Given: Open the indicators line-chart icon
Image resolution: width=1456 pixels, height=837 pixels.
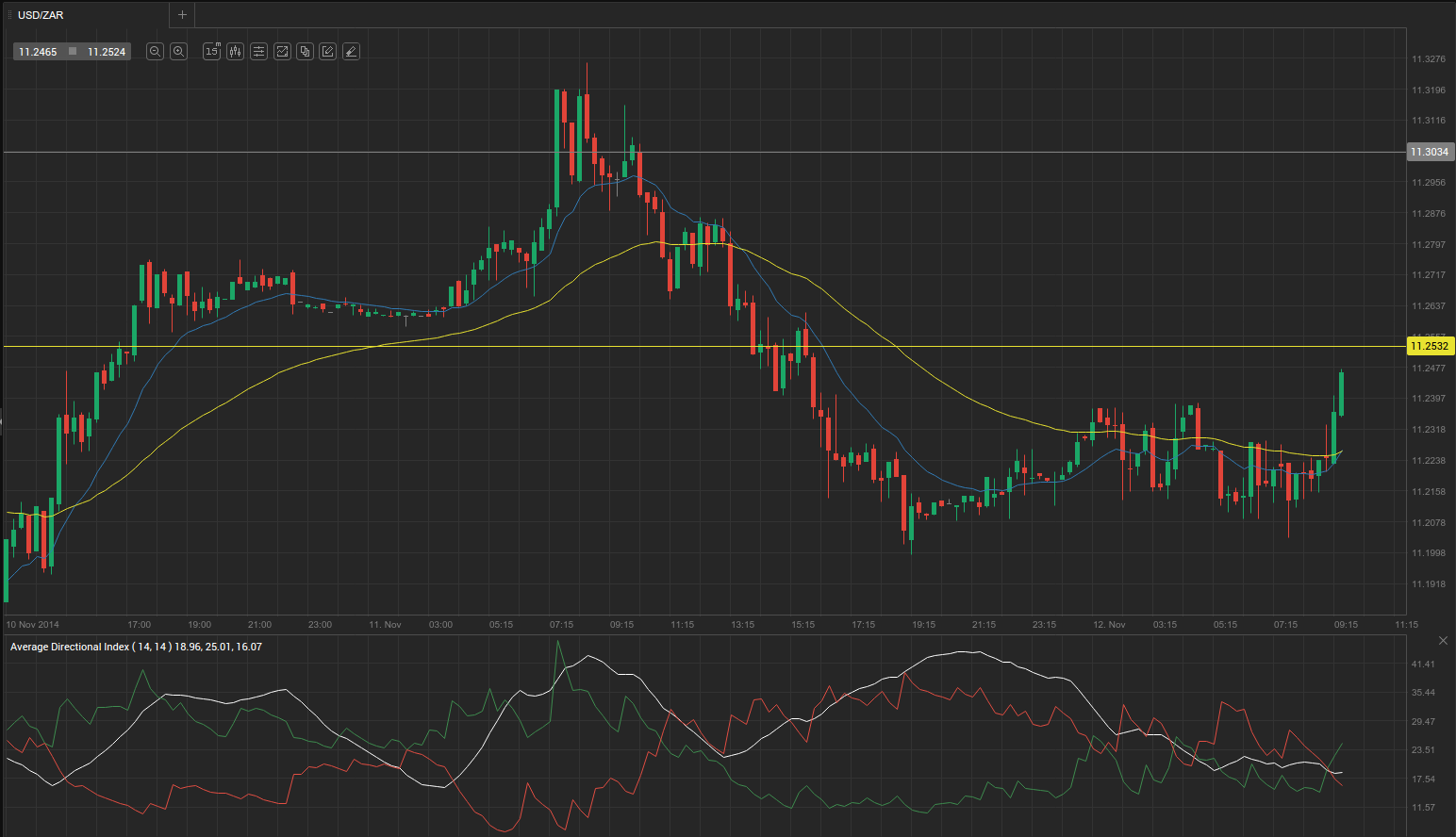Looking at the screenshot, I should (x=282, y=52).
